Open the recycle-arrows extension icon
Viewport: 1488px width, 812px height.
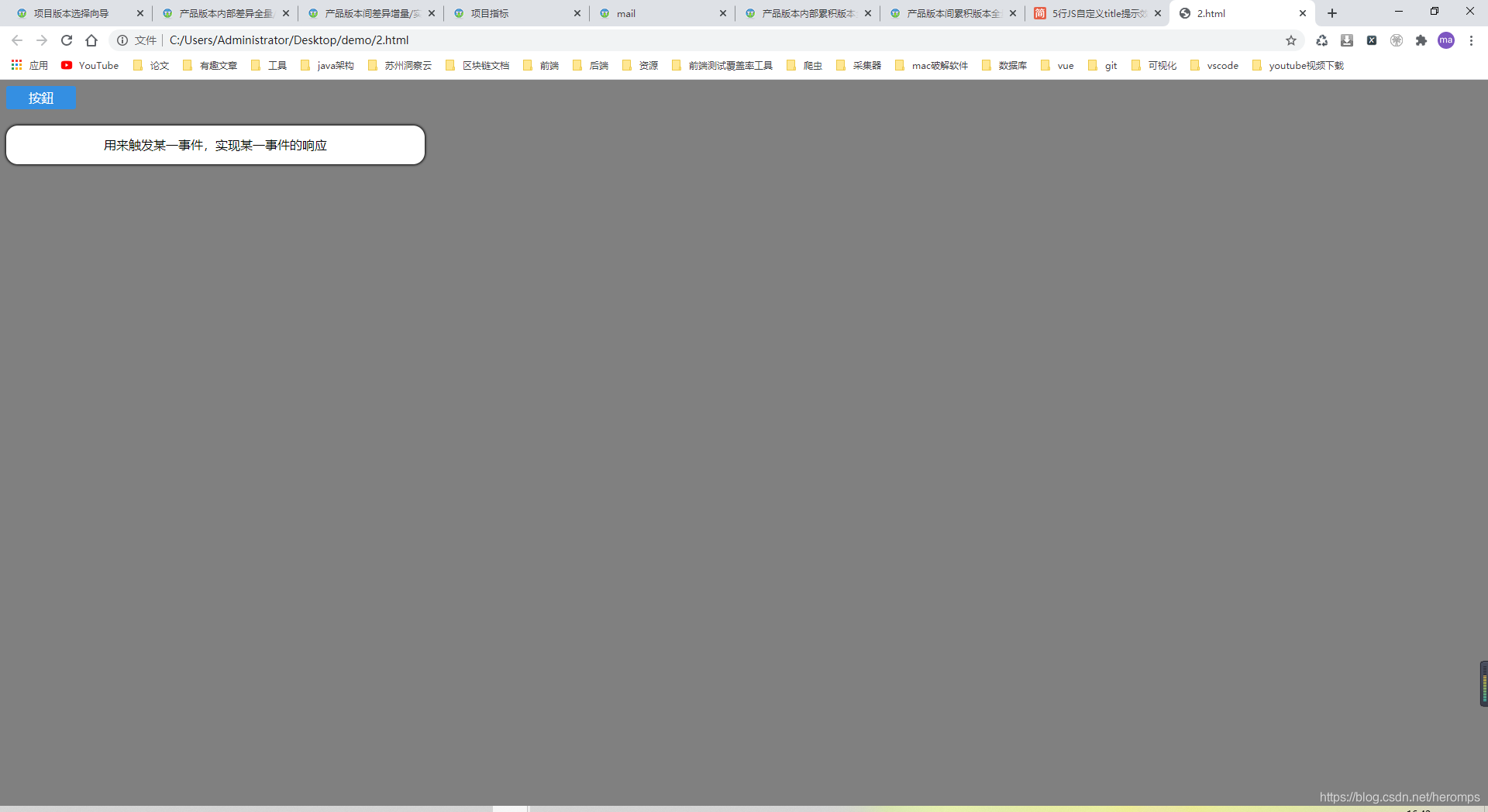pyautogui.click(x=1322, y=40)
